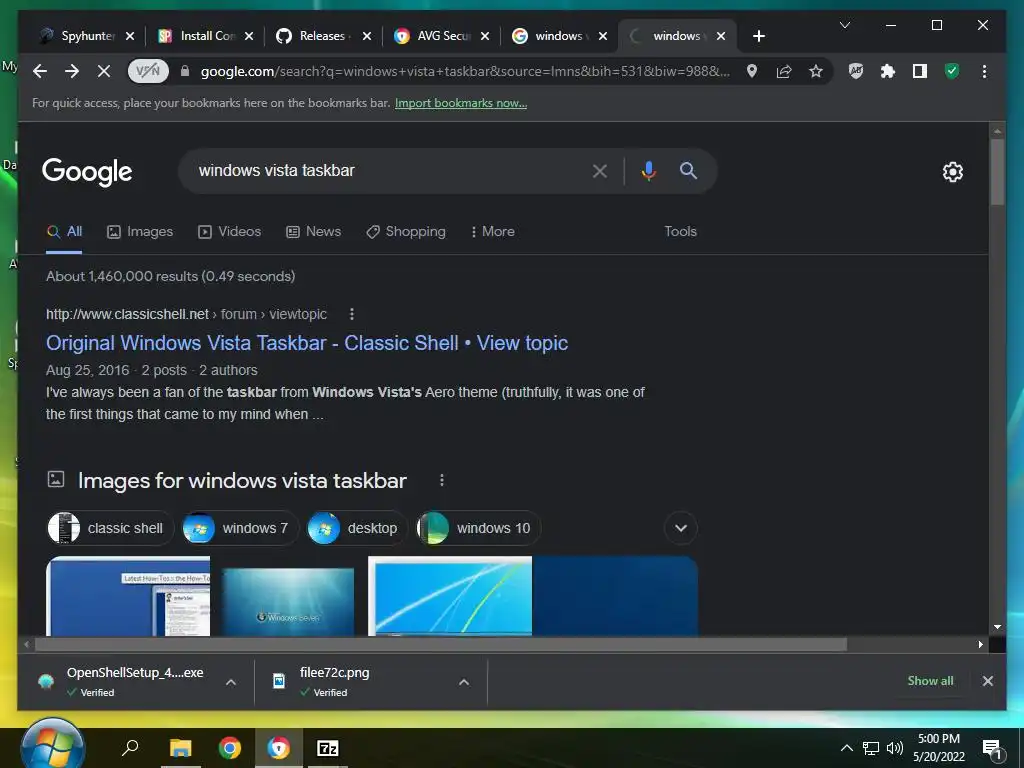Open the three-dot menu beside classicshell.net result

352,314
